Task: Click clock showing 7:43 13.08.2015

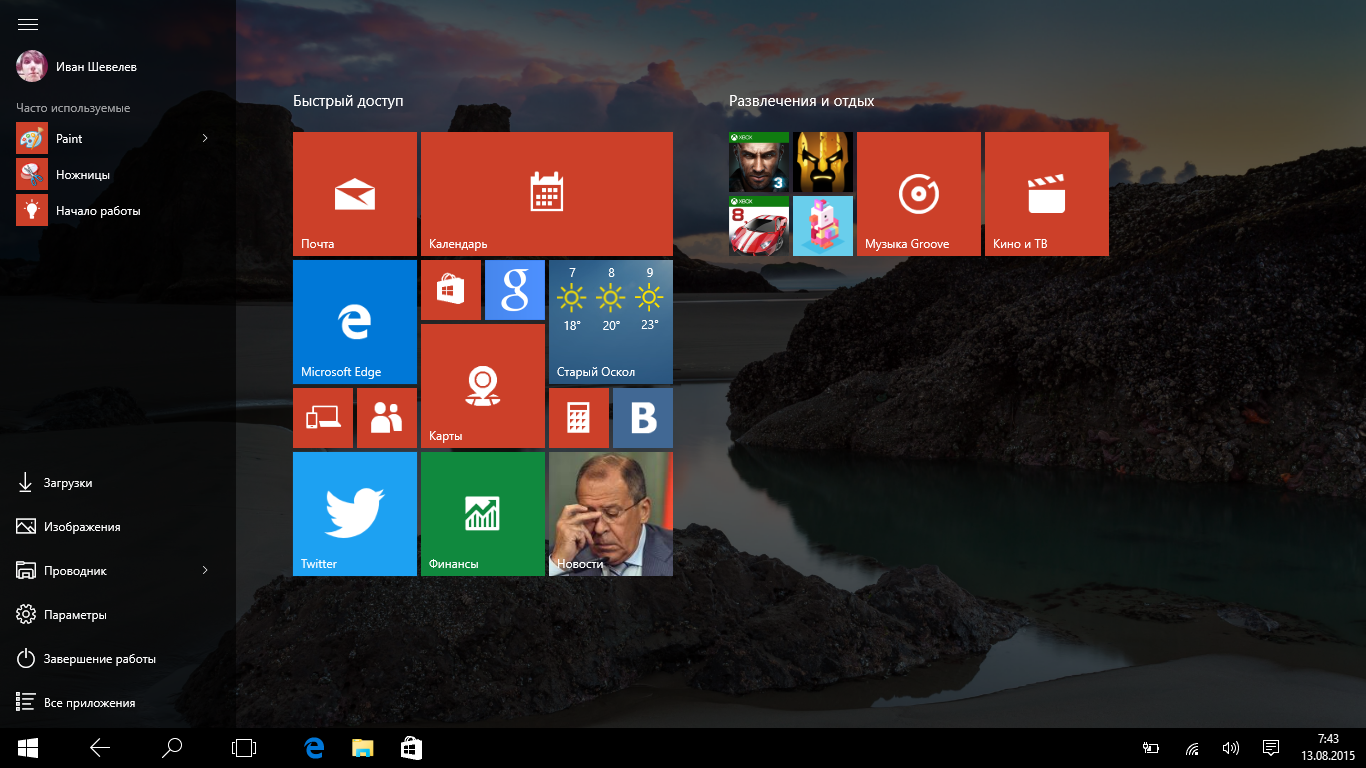Action: coord(1328,748)
